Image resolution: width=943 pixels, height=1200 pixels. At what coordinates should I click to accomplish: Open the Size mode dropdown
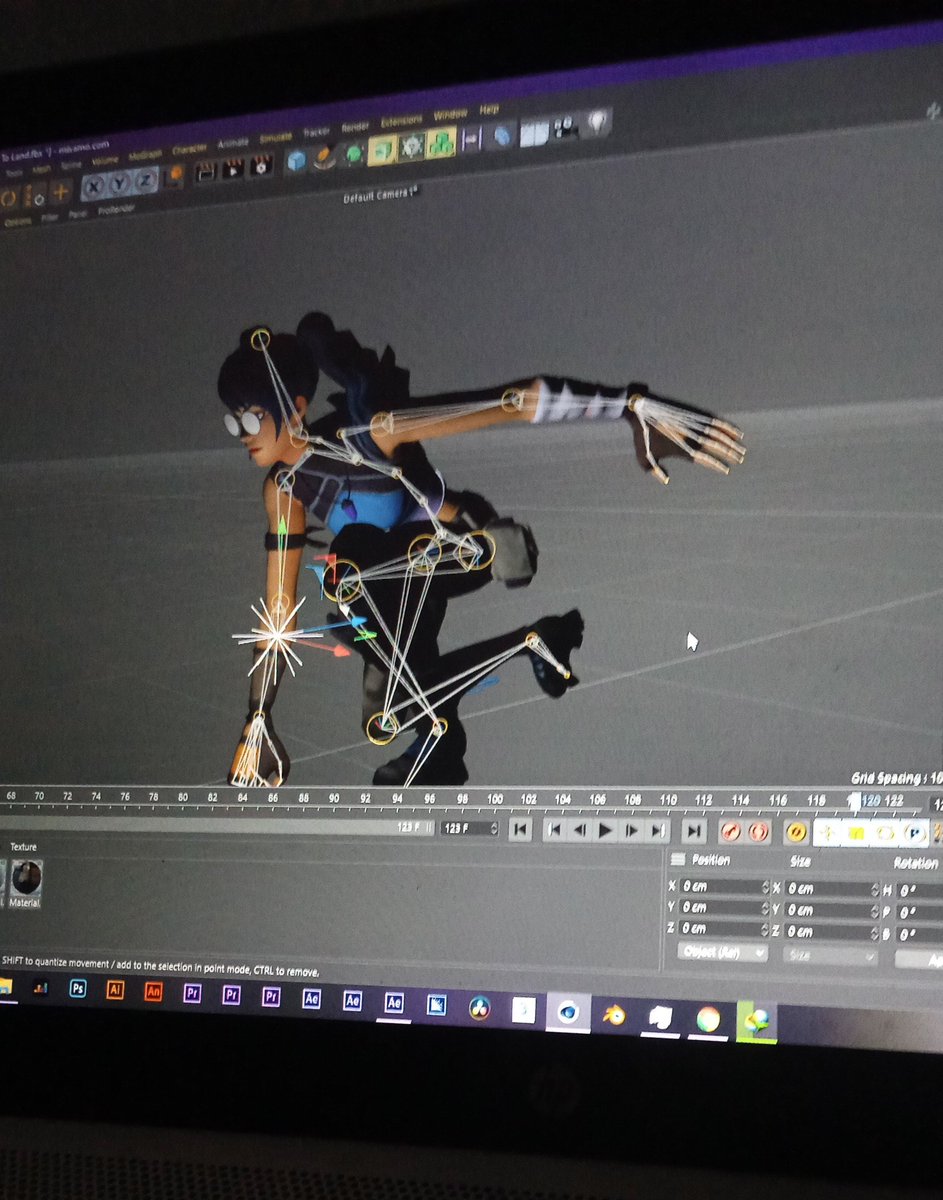(830, 957)
